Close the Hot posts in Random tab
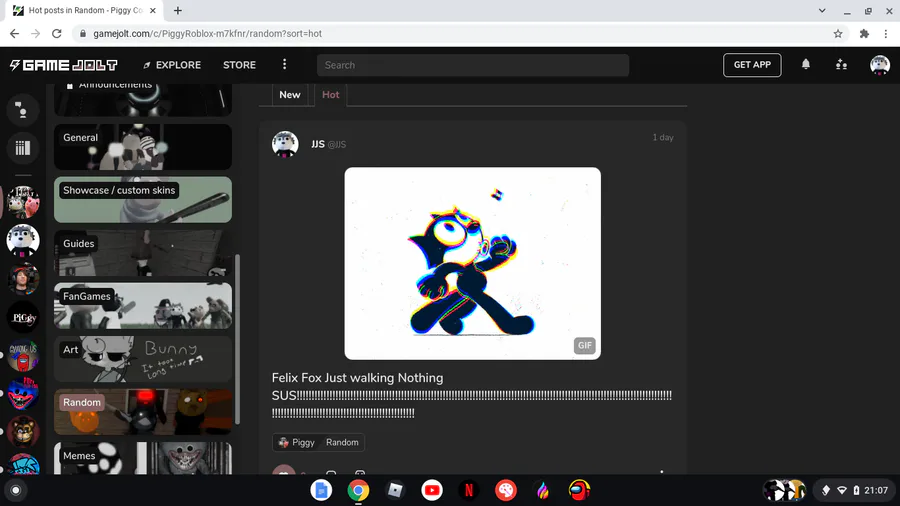 pyautogui.click(x=153, y=10)
